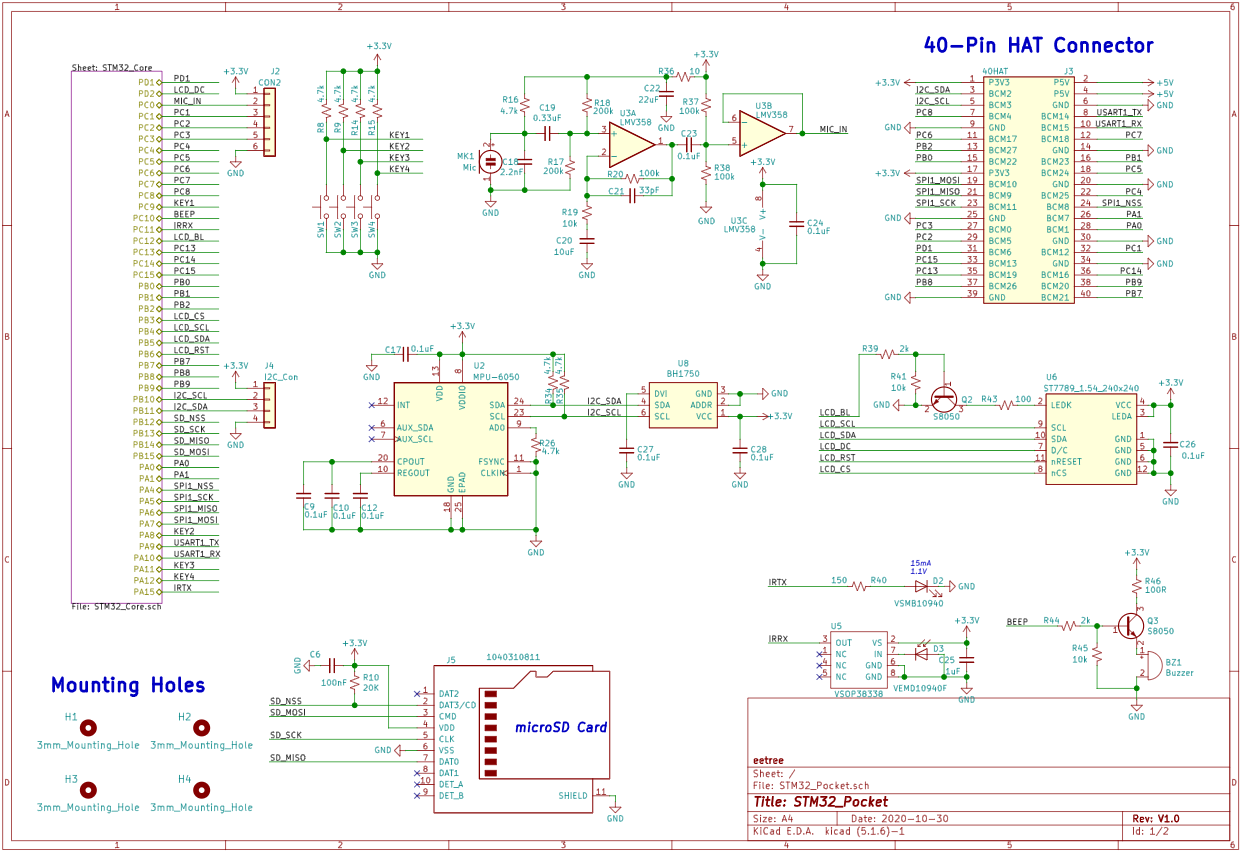Screen dimensions: 1241x852
Task: Select transistor Q3 S8050 symbol
Action: click(x=1131, y=626)
